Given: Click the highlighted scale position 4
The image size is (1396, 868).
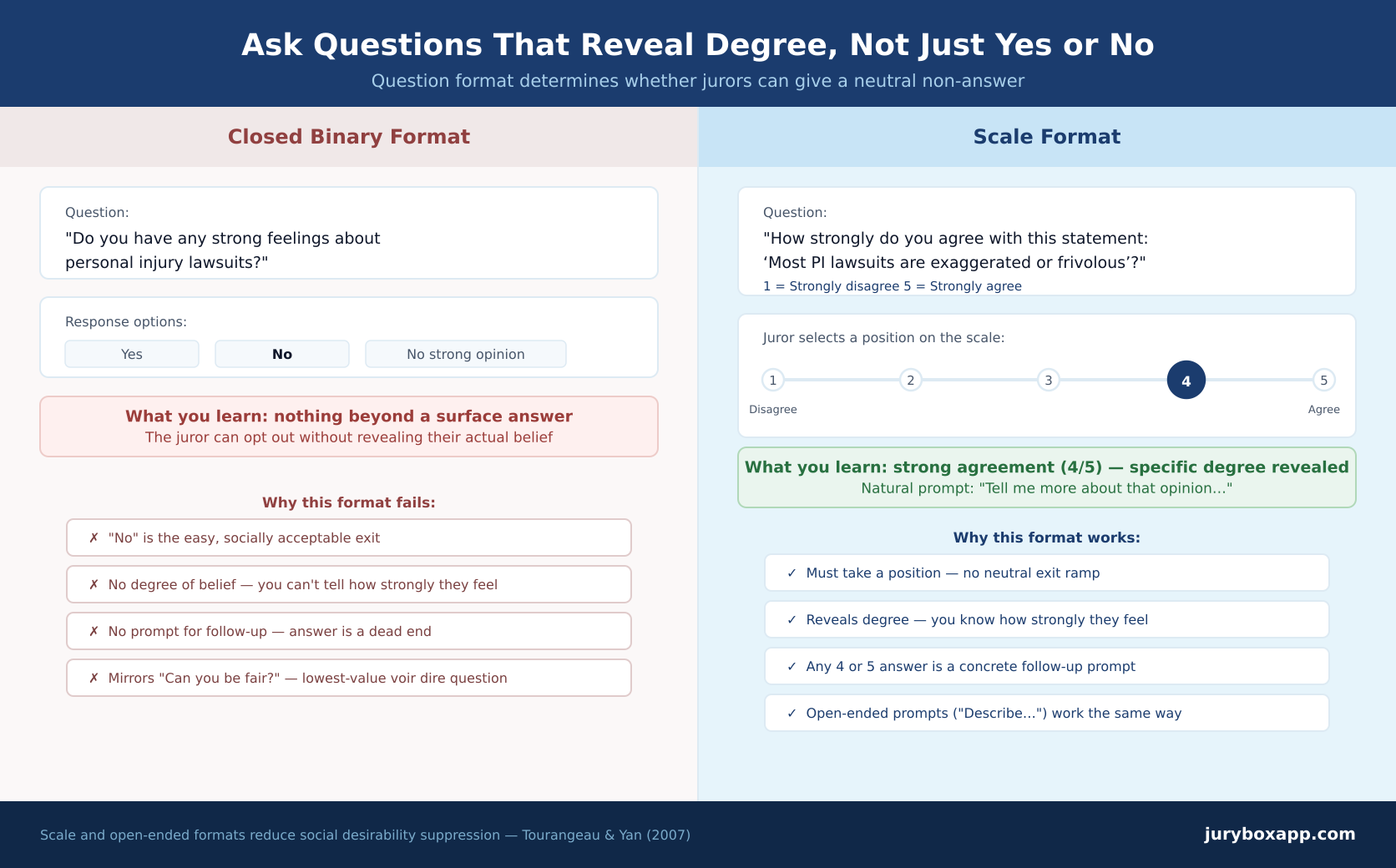Looking at the screenshot, I should 1186,380.
